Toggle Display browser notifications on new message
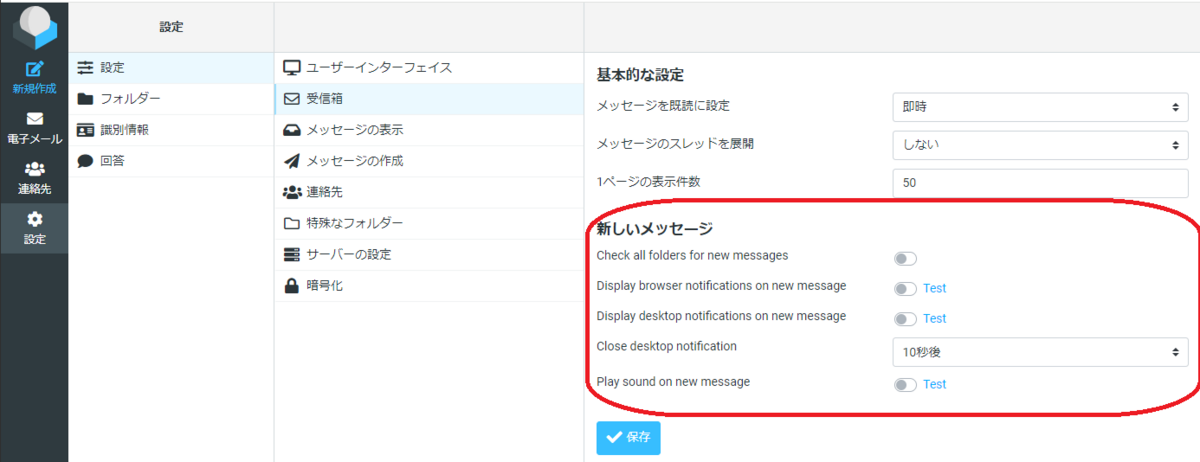 [905, 289]
